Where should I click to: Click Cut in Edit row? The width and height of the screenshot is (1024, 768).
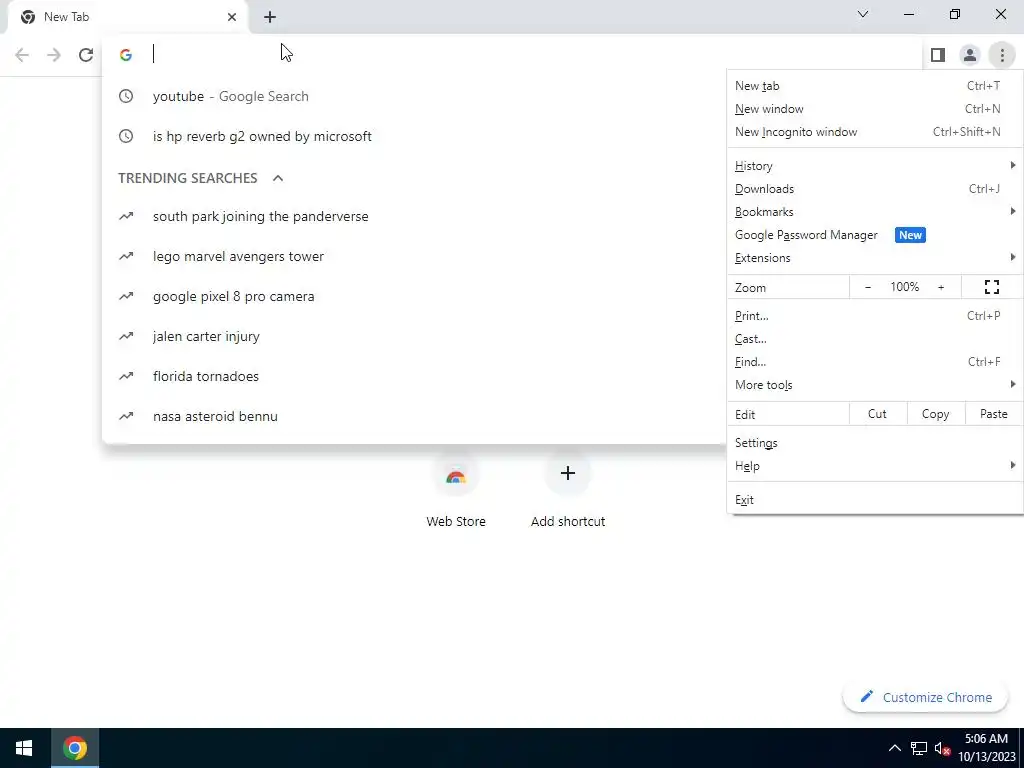[877, 414]
